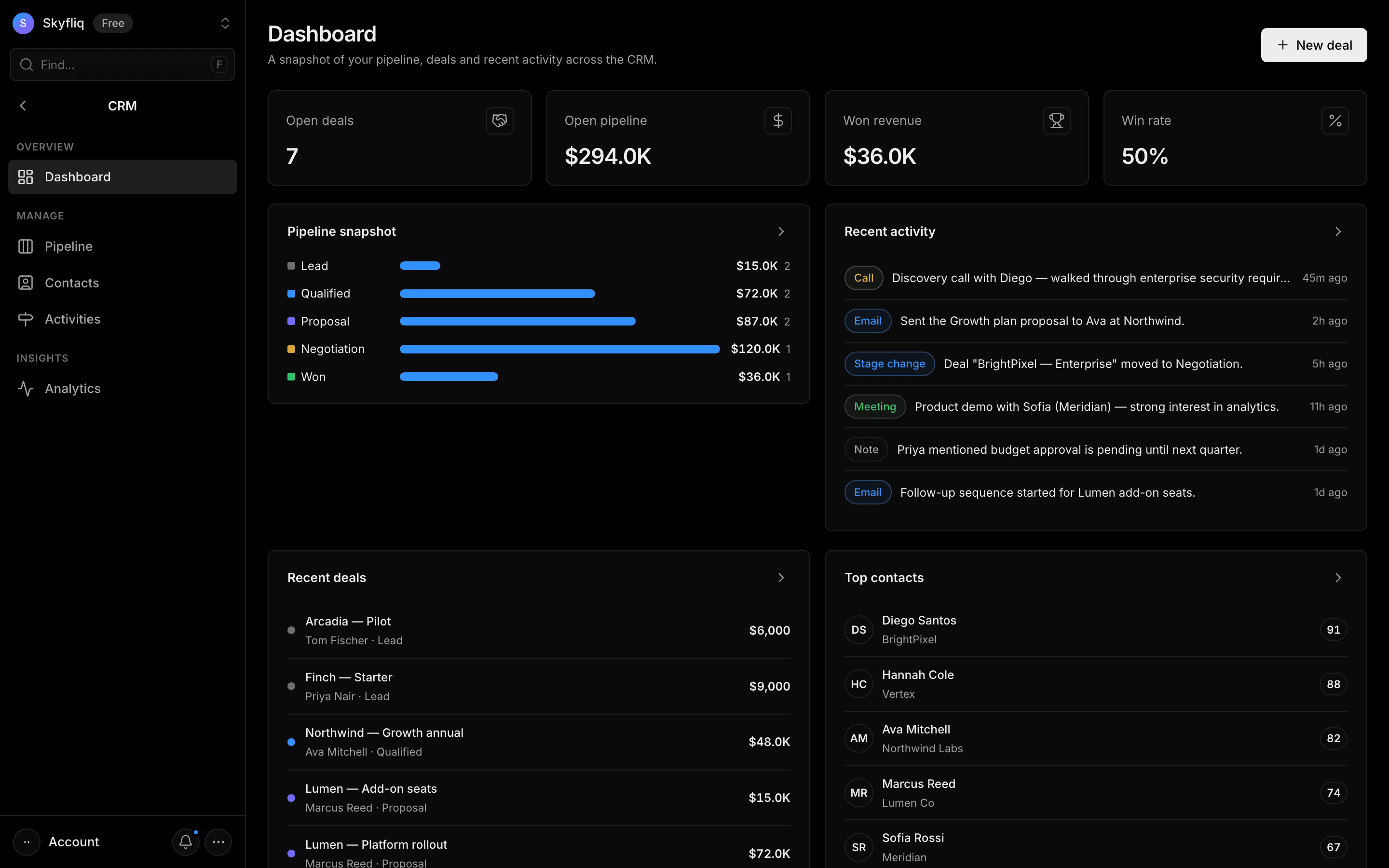Click the Negotiation stage progress bar
Image resolution: width=1389 pixels, height=868 pixels.
tap(559, 349)
